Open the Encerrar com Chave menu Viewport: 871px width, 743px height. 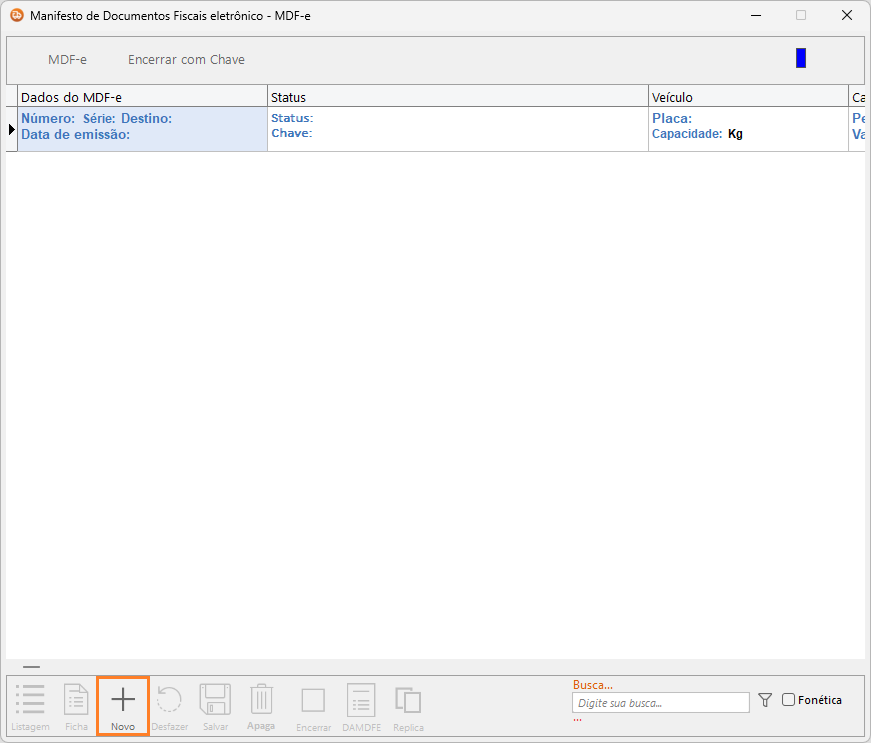[186, 60]
